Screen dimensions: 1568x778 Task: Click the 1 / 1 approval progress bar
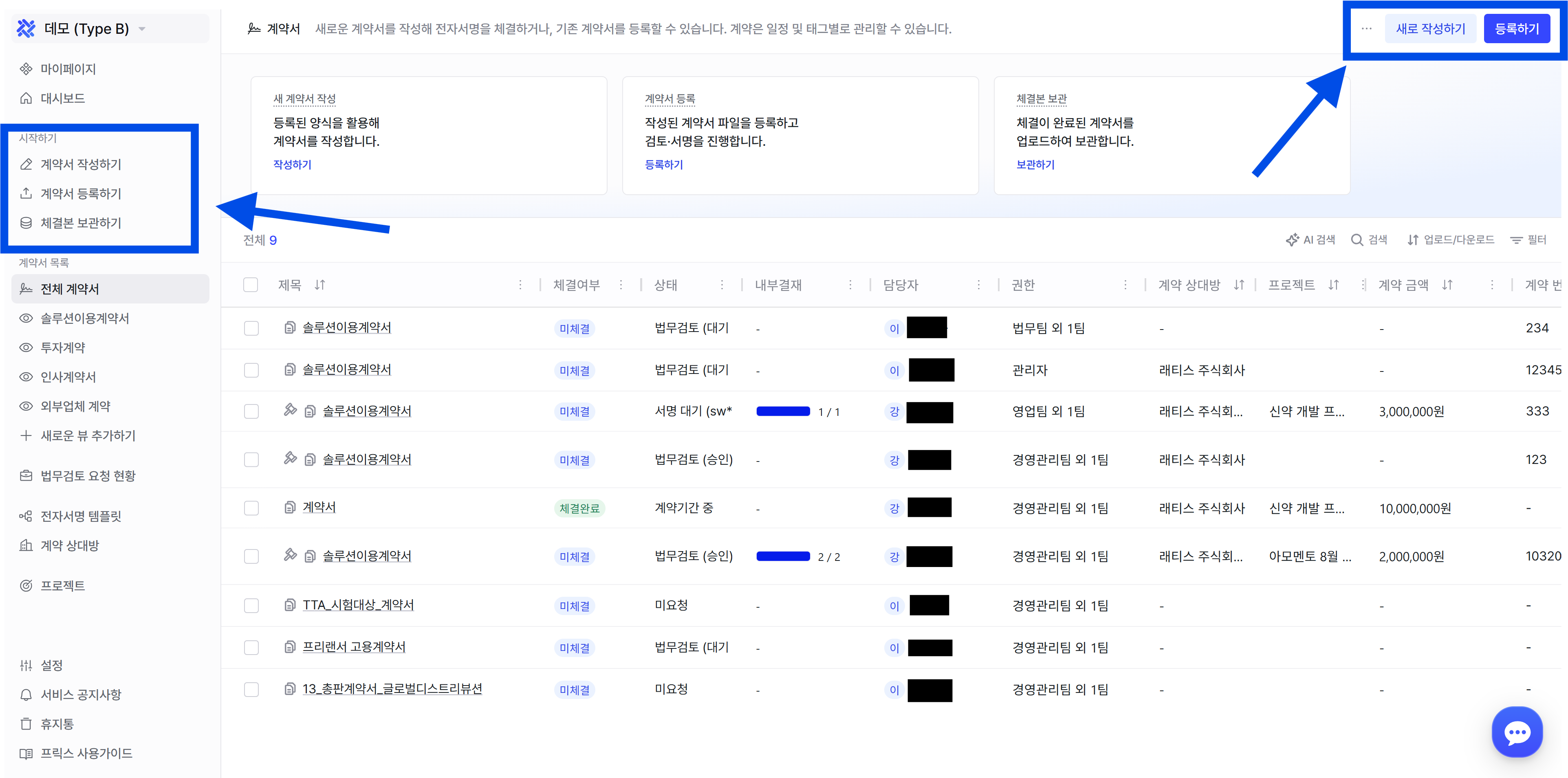click(x=783, y=412)
